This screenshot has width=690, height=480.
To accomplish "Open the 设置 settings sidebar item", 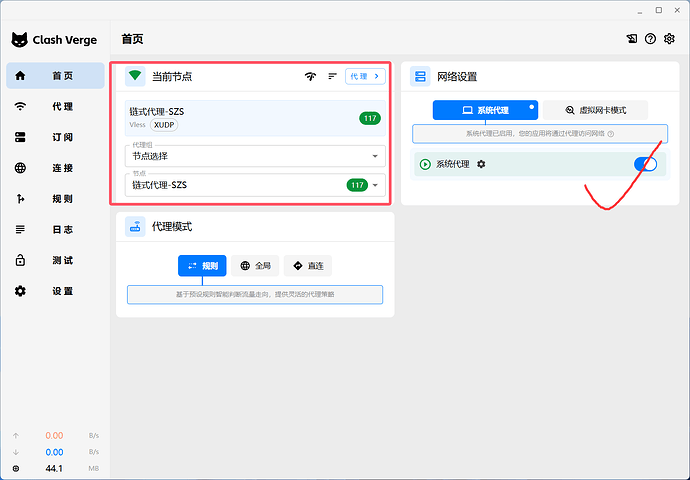I will (x=55, y=291).
